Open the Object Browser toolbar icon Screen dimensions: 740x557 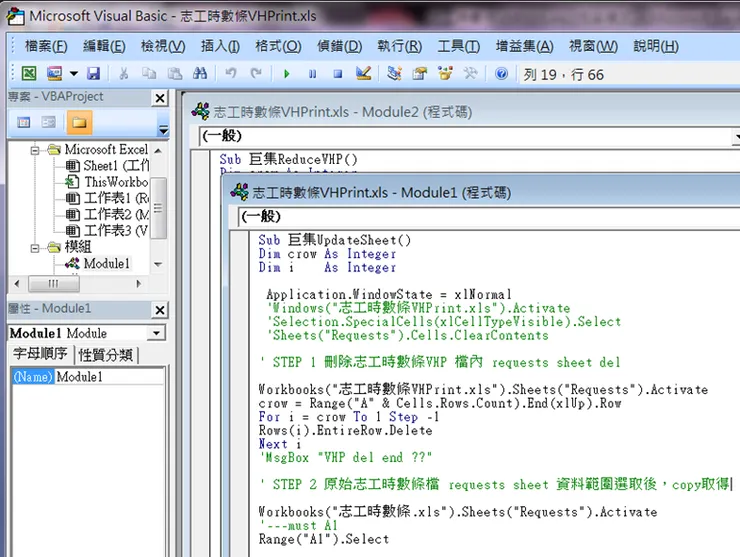pyautogui.click(x=445, y=73)
